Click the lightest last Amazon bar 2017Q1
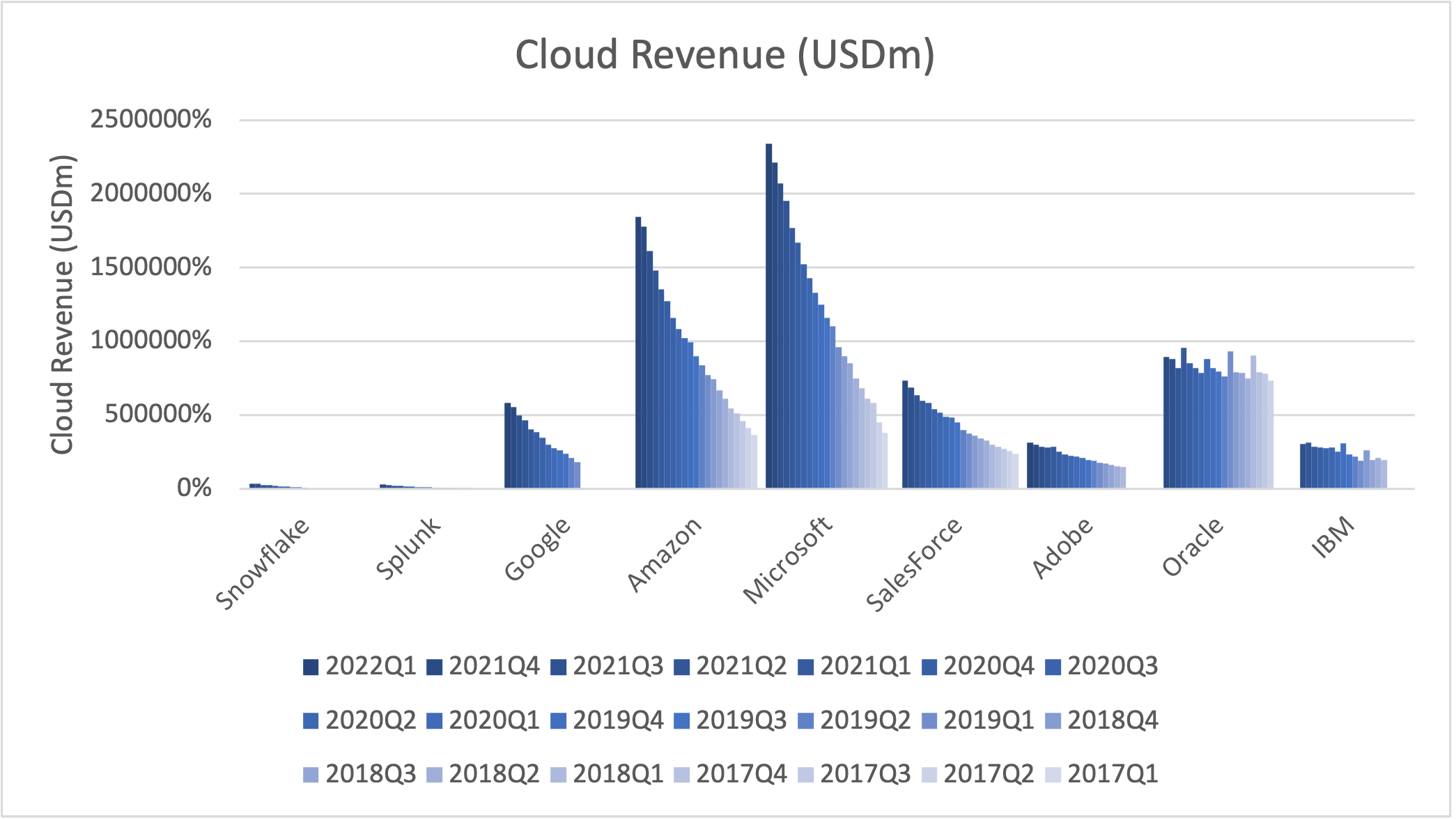 754,462
